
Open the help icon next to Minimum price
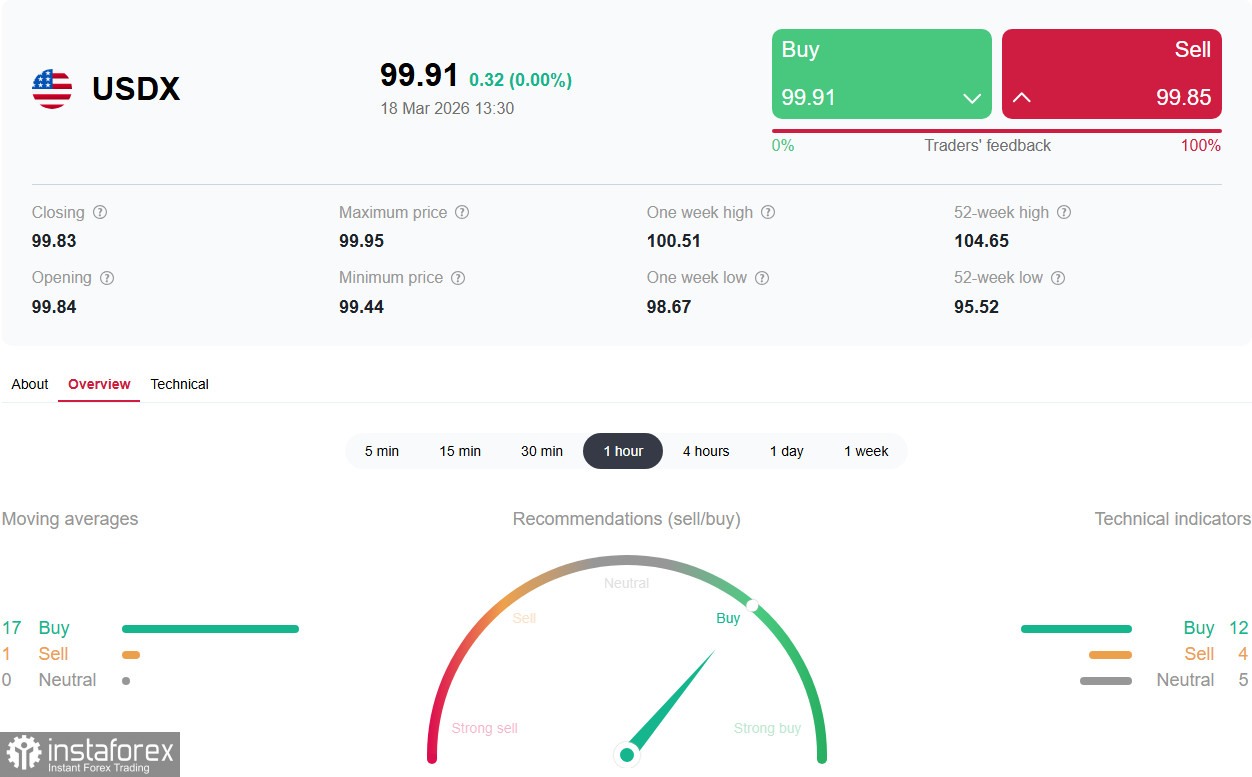tap(458, 278)
